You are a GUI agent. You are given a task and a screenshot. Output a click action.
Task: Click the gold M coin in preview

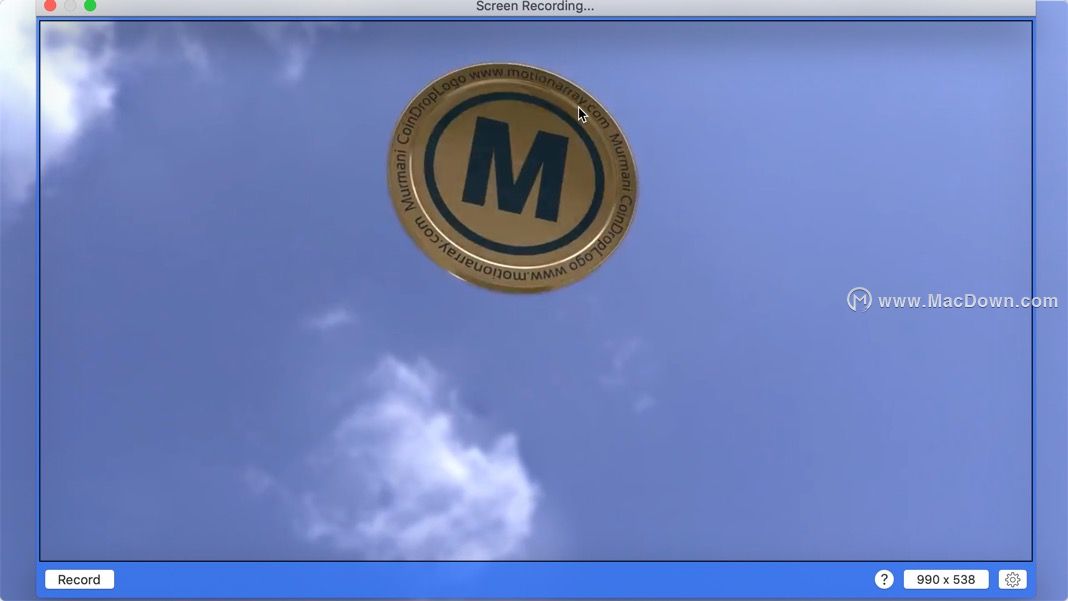(512, 179)
